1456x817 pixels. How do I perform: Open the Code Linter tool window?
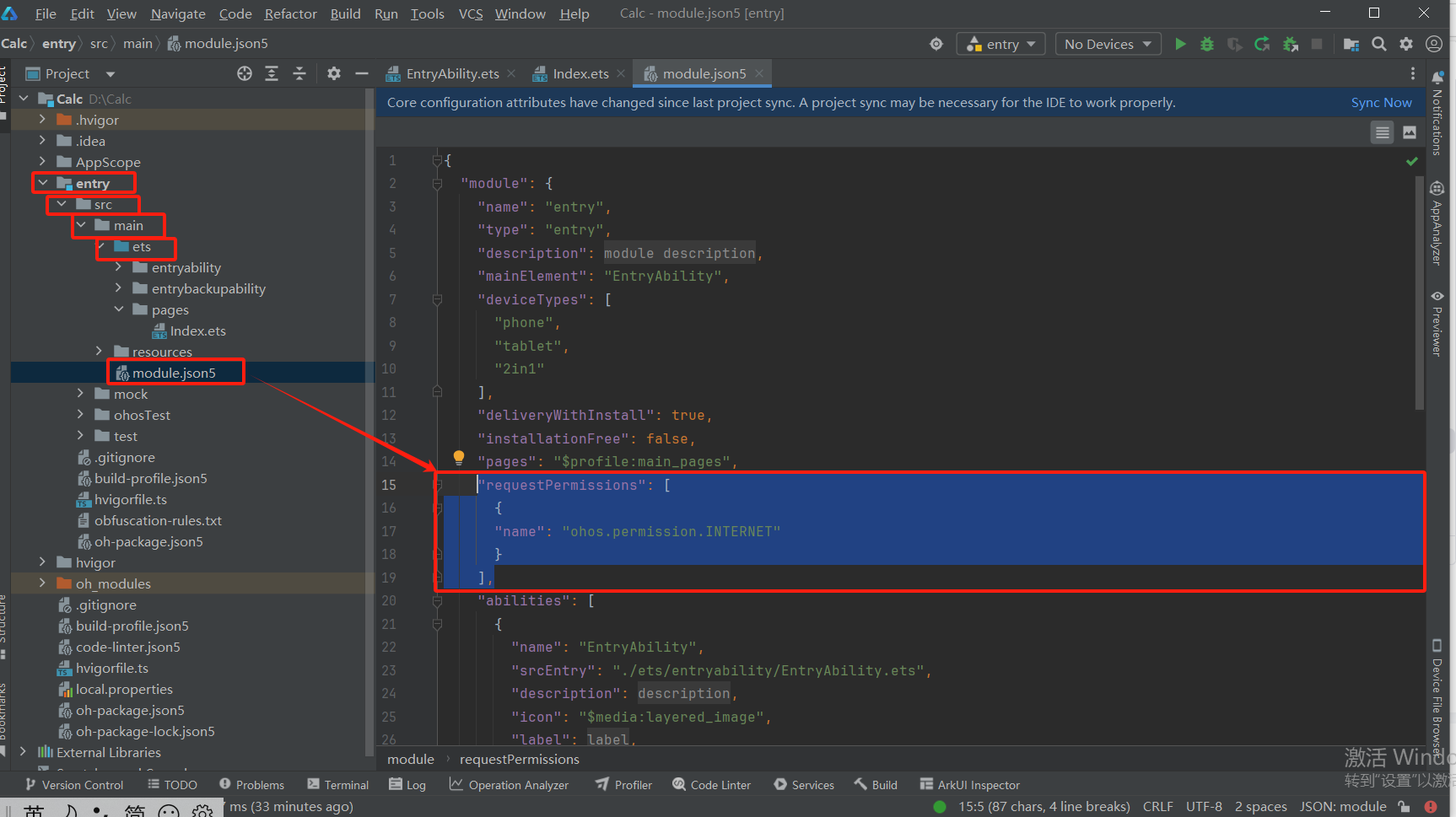tap(711, 784)
